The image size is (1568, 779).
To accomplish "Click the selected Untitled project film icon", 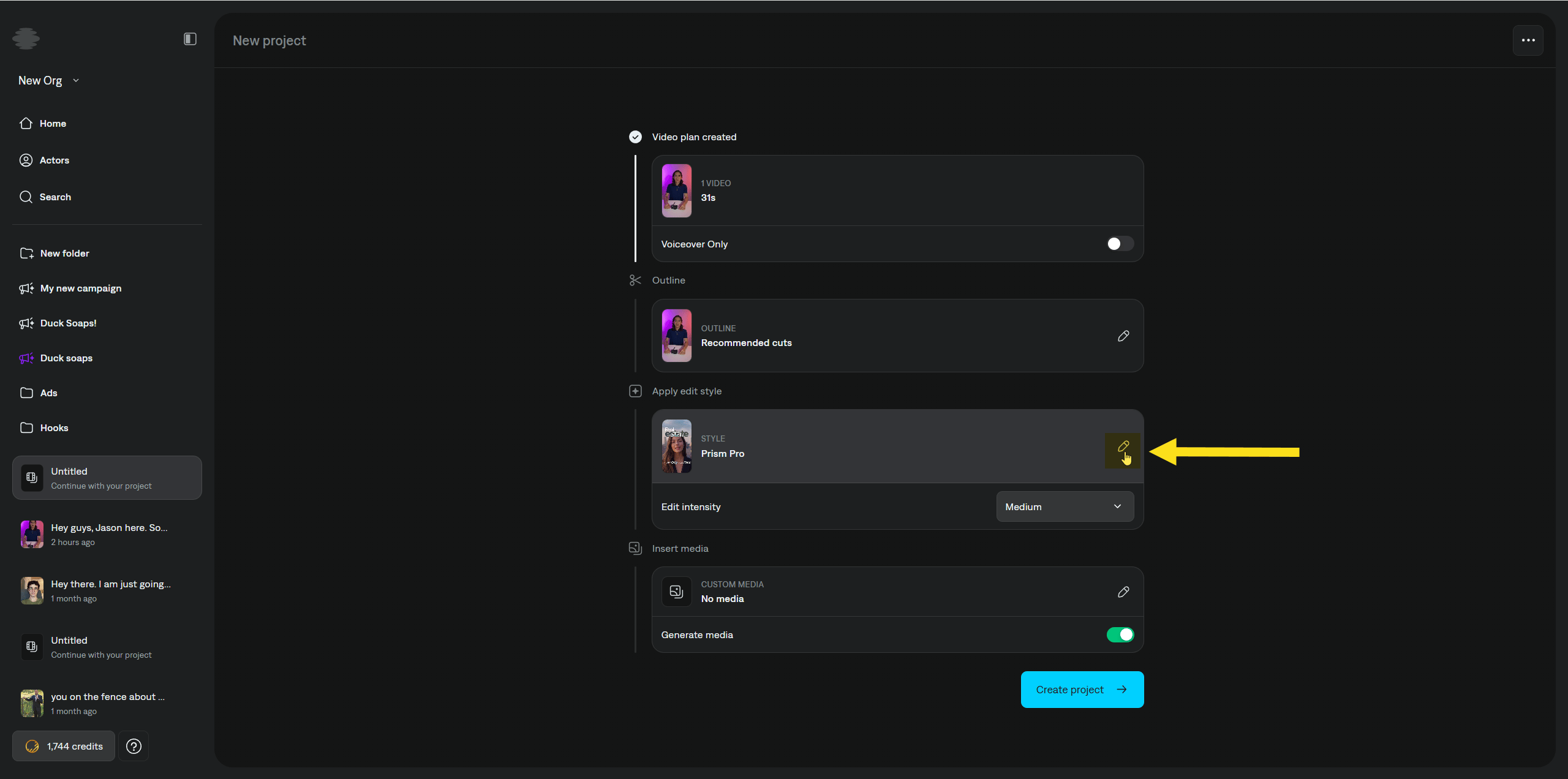I will point(32,478).
